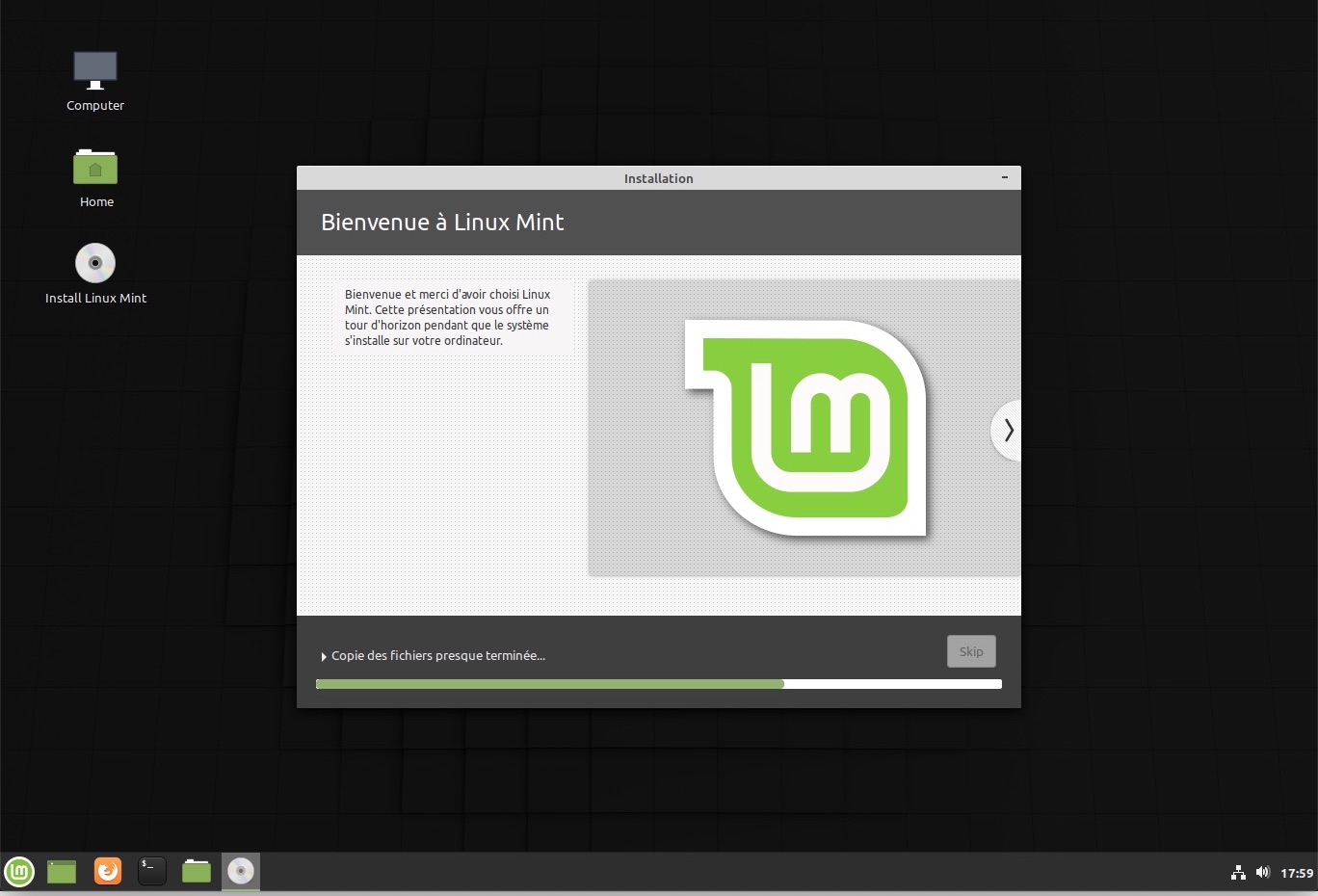The image size is (1318, 896).
Task: Expand the "Copie des fichiers" details triangle
Action: click(x=324, y=657)
